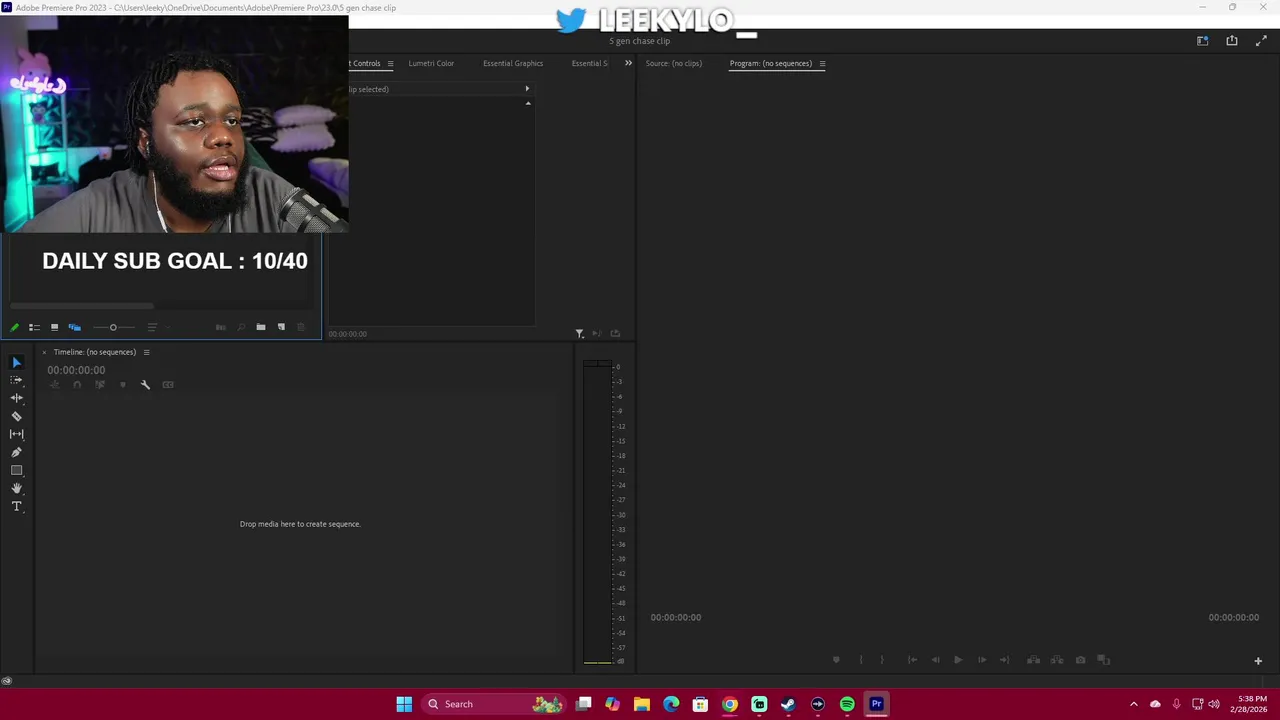Open Windows Start menu
The height and width of the screenshot is (720, 1280).
404,704
